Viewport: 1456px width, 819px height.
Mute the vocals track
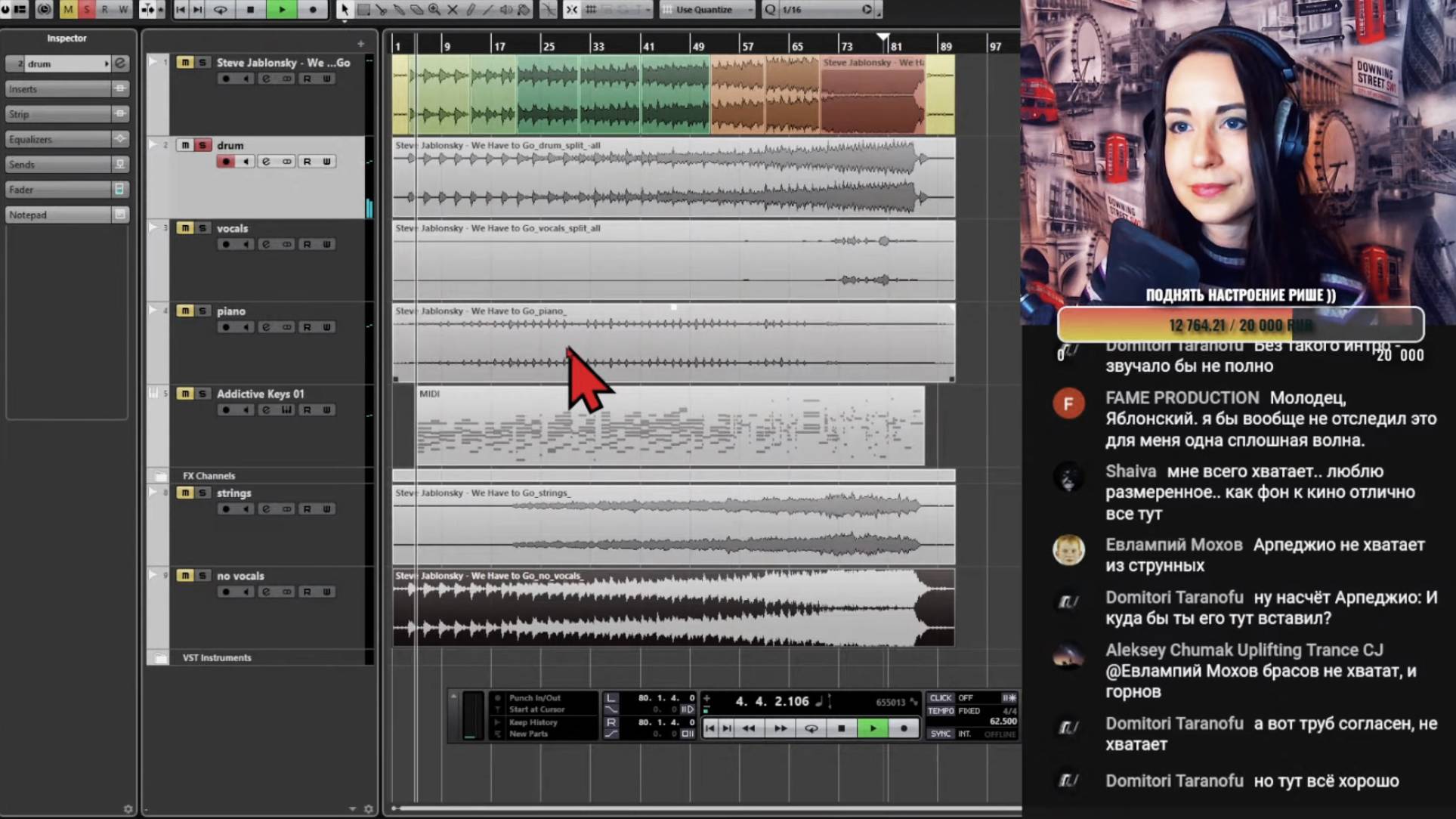pyautogui.click(x=184, y=228)
